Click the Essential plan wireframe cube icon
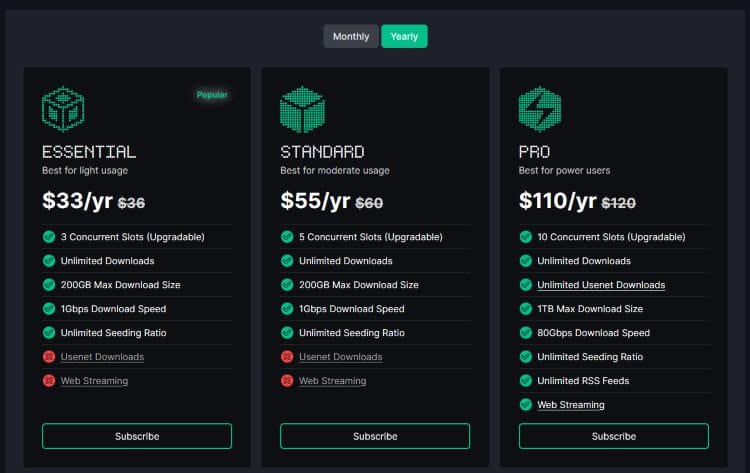The width and height of the screenshot is (750, 473). click(x=63, y=109)
